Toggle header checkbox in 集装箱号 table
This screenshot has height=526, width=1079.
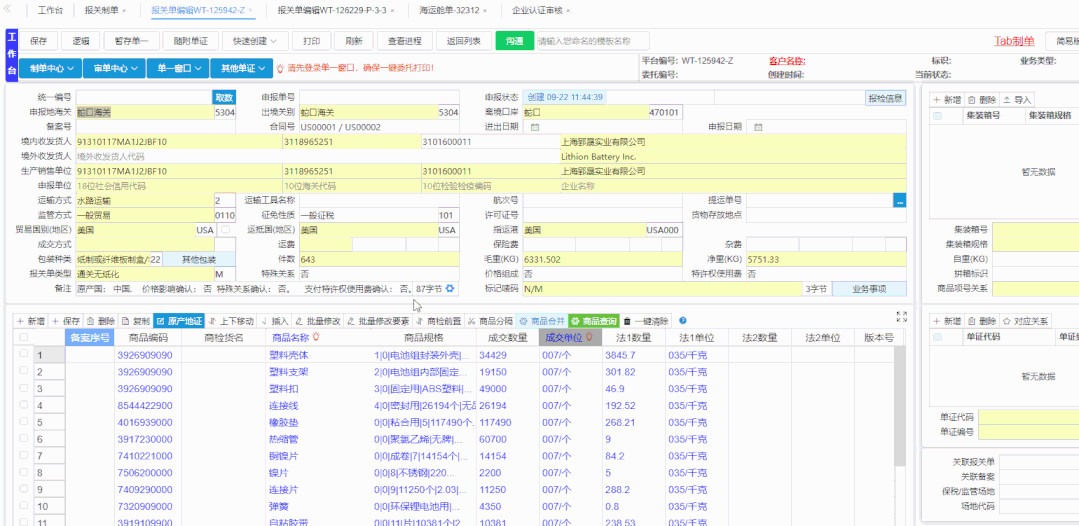click(937, 116)
